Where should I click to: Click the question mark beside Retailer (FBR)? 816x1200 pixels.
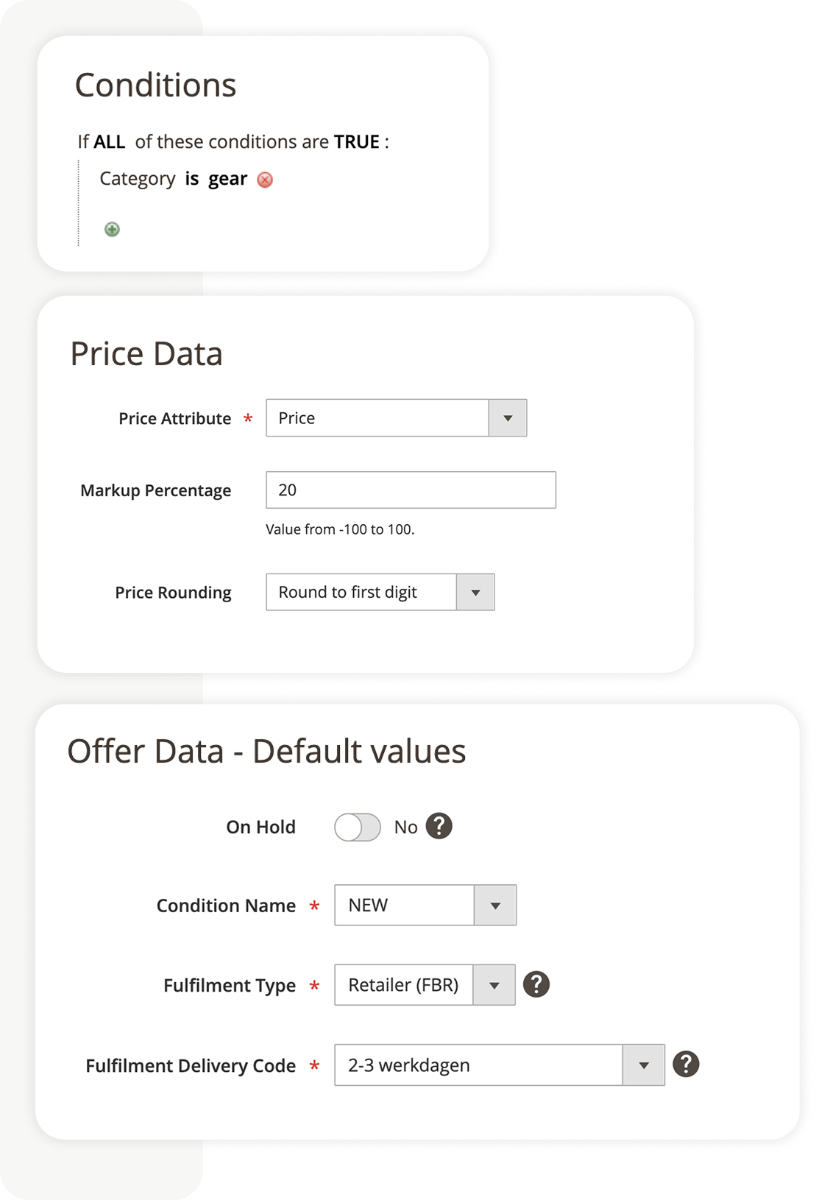pyautogui.click(x=537, y=985)
